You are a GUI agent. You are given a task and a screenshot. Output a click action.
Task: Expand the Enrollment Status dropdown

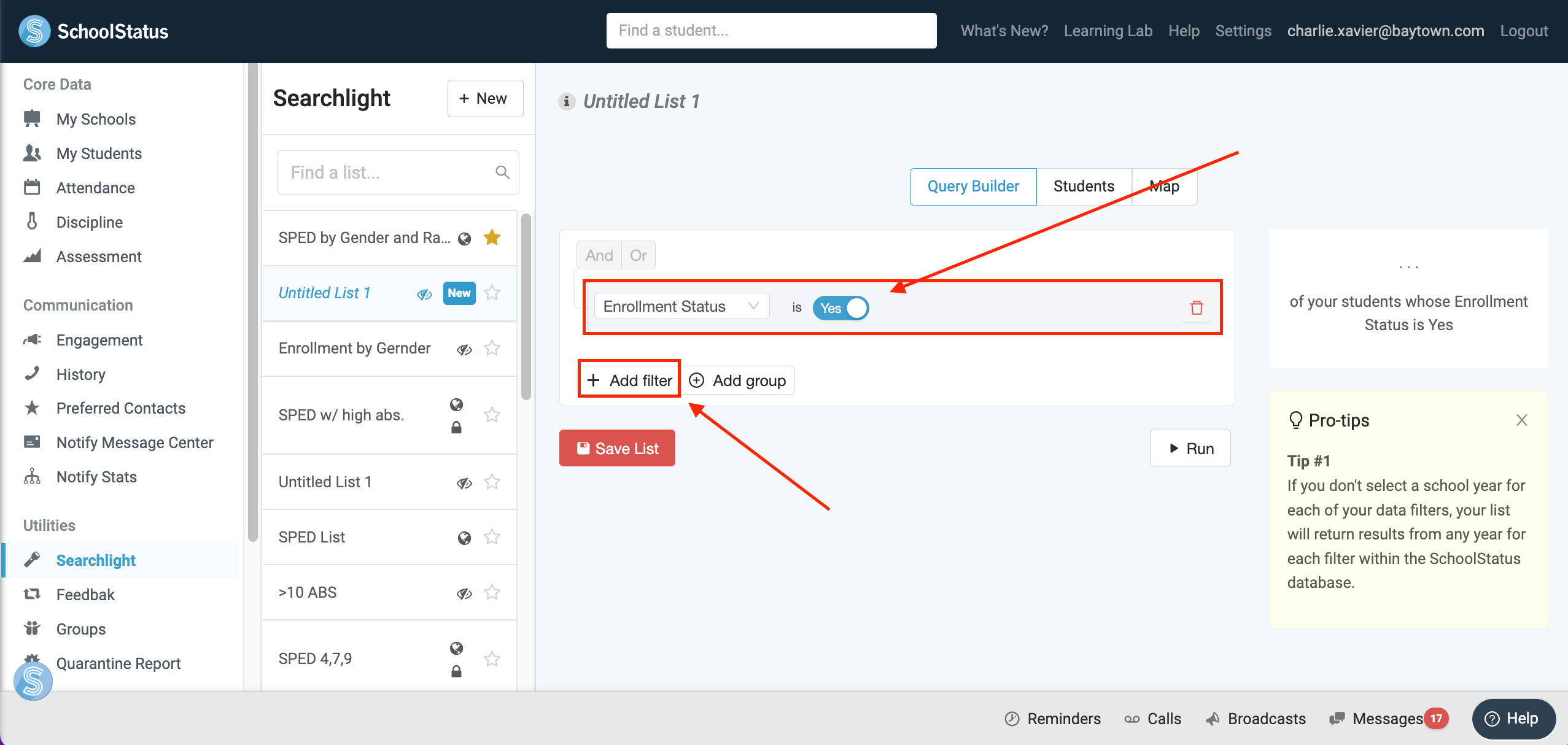tap(681, 306)
